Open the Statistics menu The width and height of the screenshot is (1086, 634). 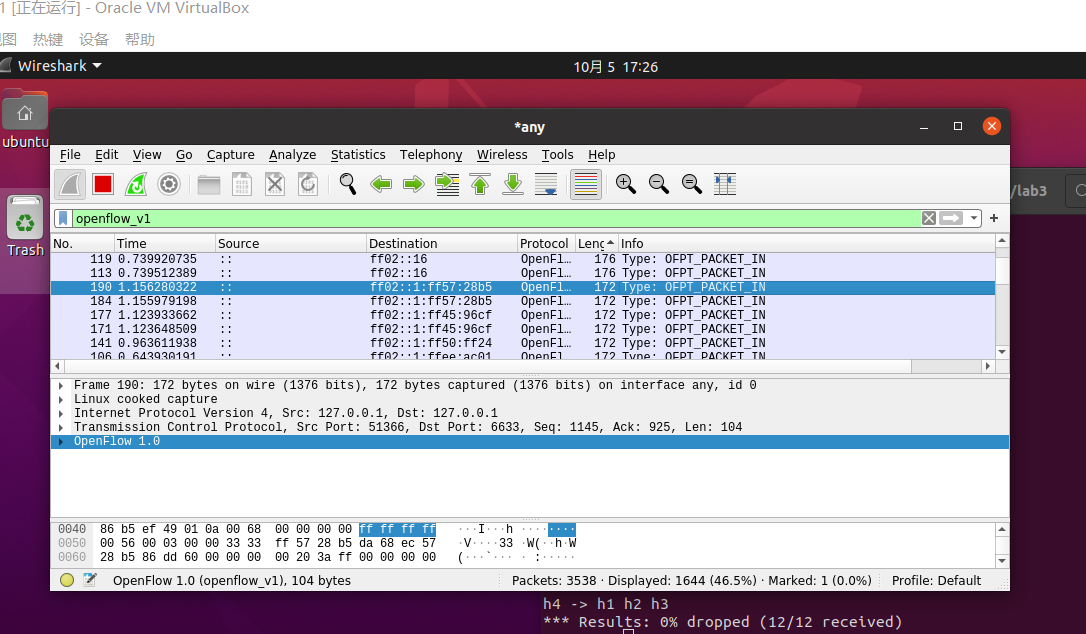[358, 155]
